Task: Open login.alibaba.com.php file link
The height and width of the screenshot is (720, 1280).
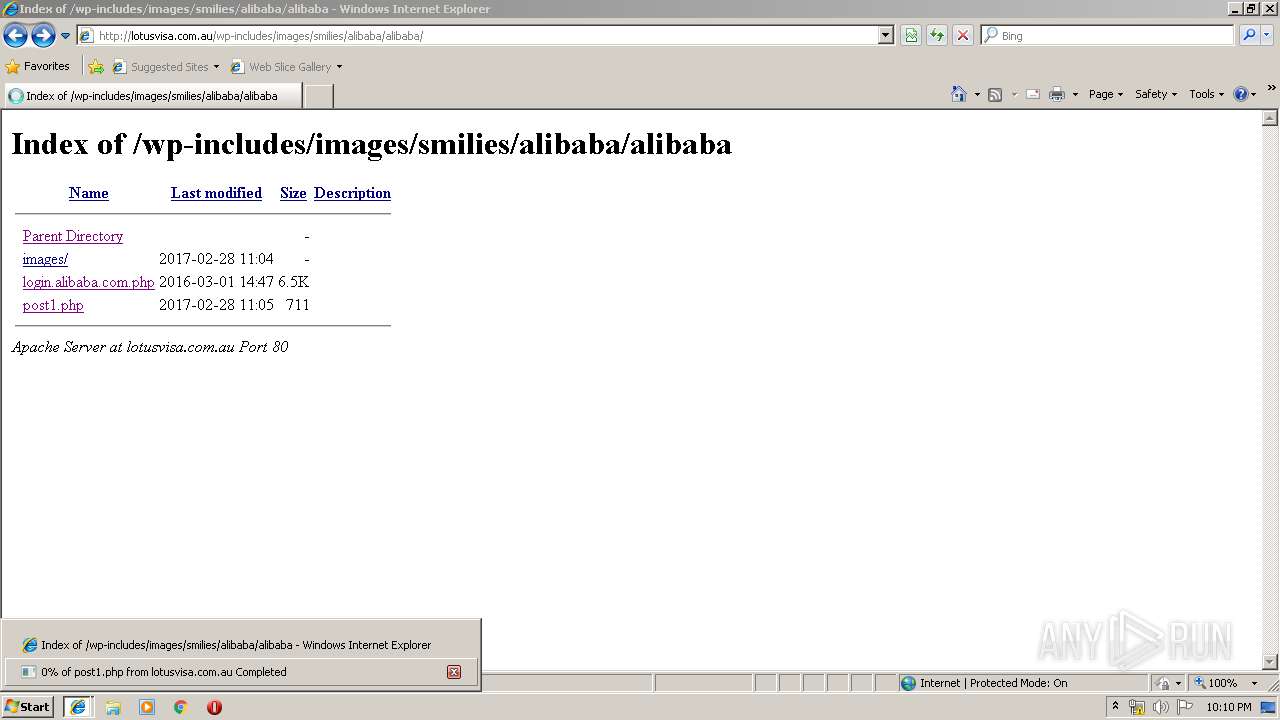Action: click(x=88, y=282)
